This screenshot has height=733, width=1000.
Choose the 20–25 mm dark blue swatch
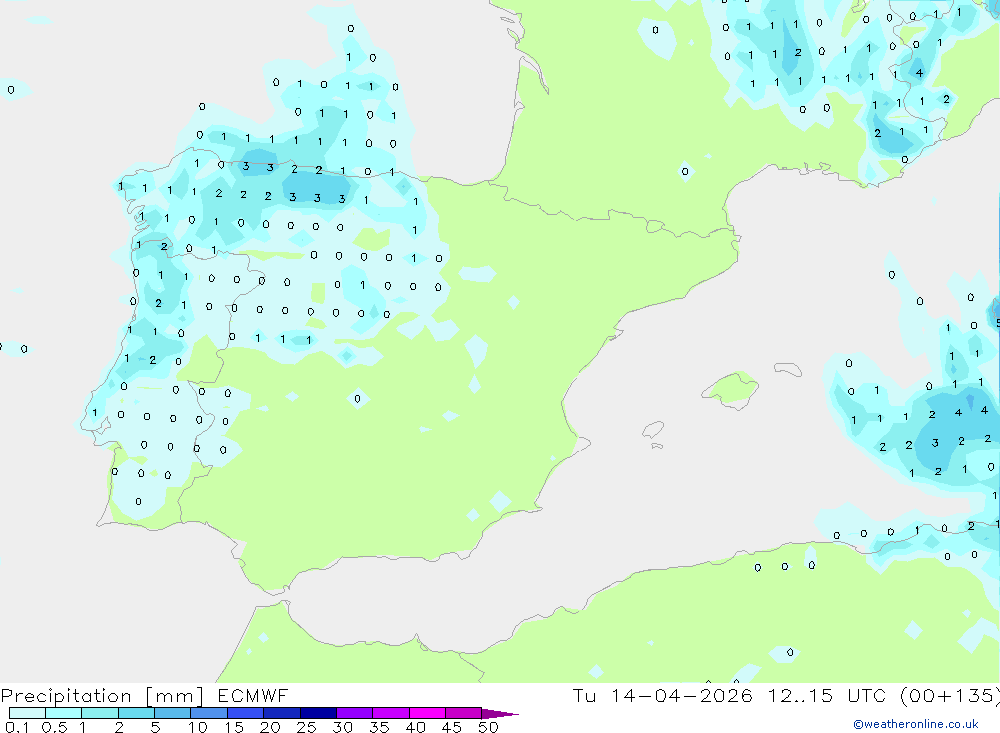282,713
